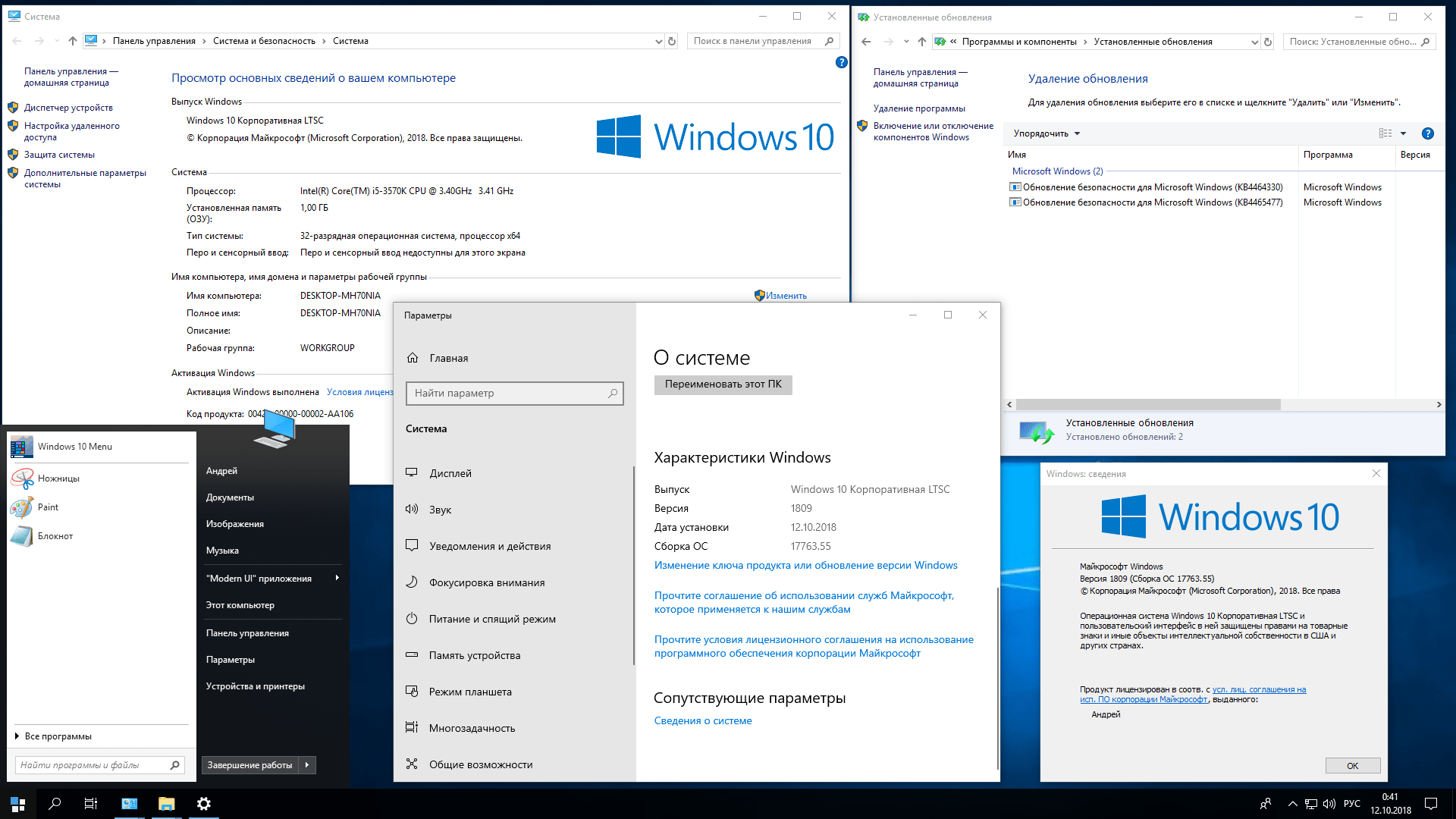Viewport: 1456px width, 819px height.
Task: Open Панель управления from Start menu
Action: click(x=246, y=632)
